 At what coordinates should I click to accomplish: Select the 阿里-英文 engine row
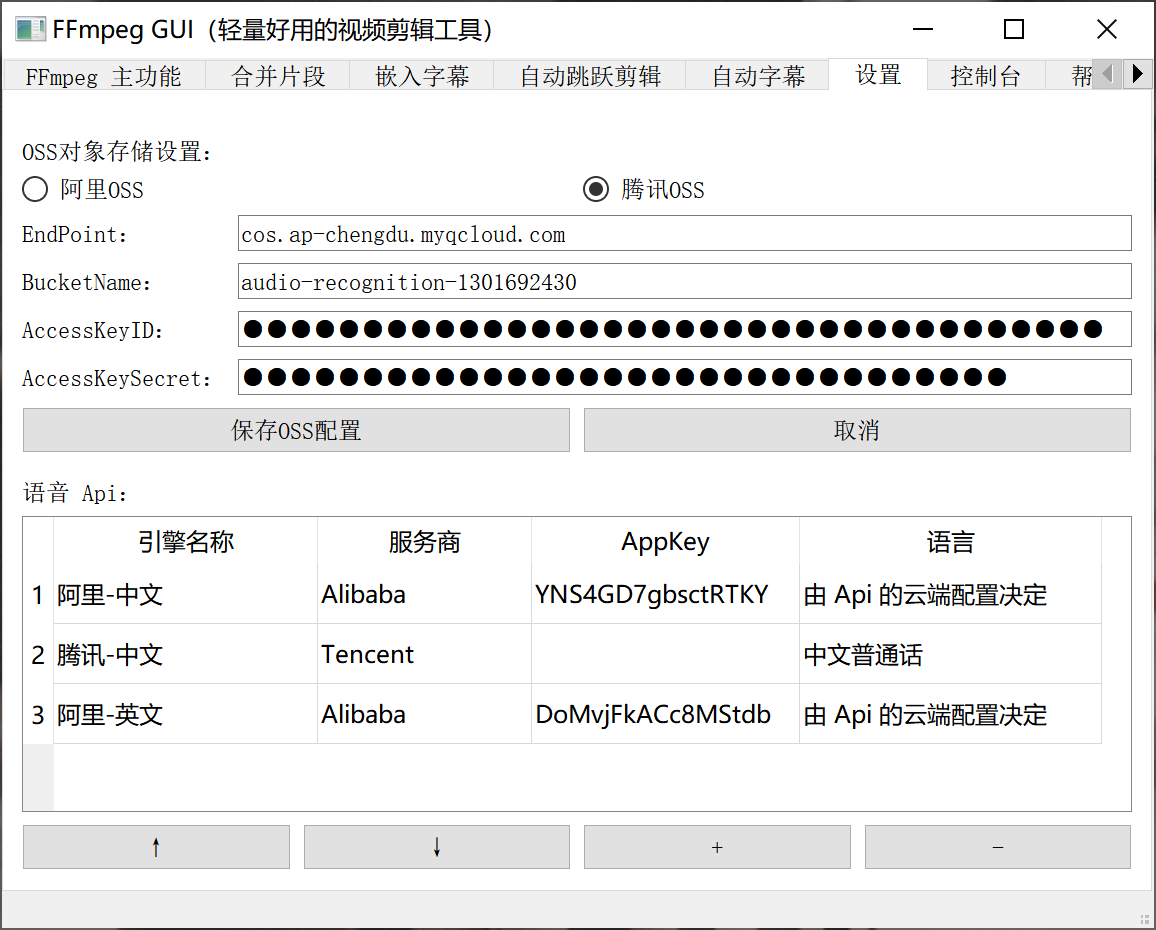tap(185, 714)
